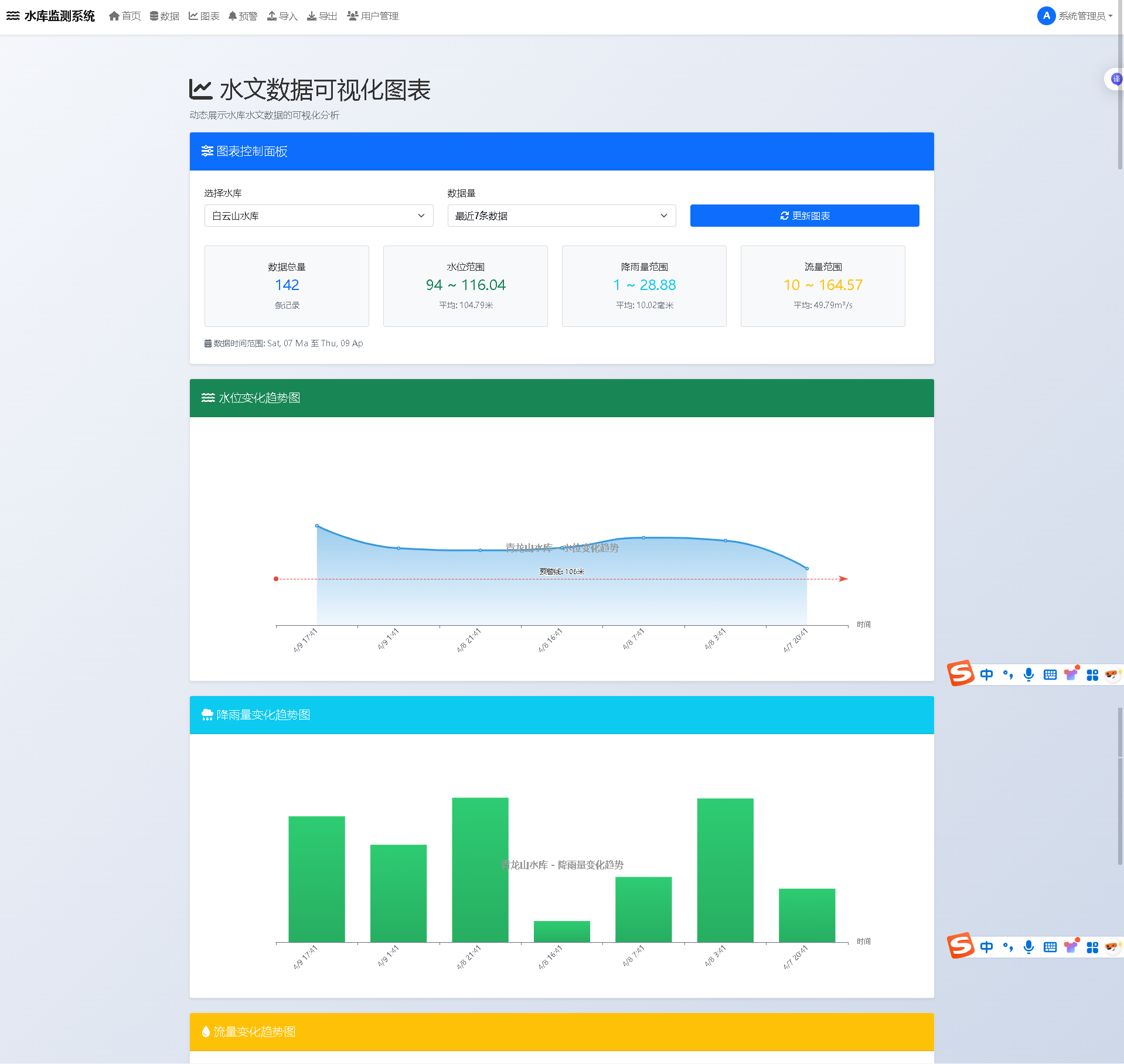Toggle punctuation mode on upper Sogou toolbar

pos(1008,674)
